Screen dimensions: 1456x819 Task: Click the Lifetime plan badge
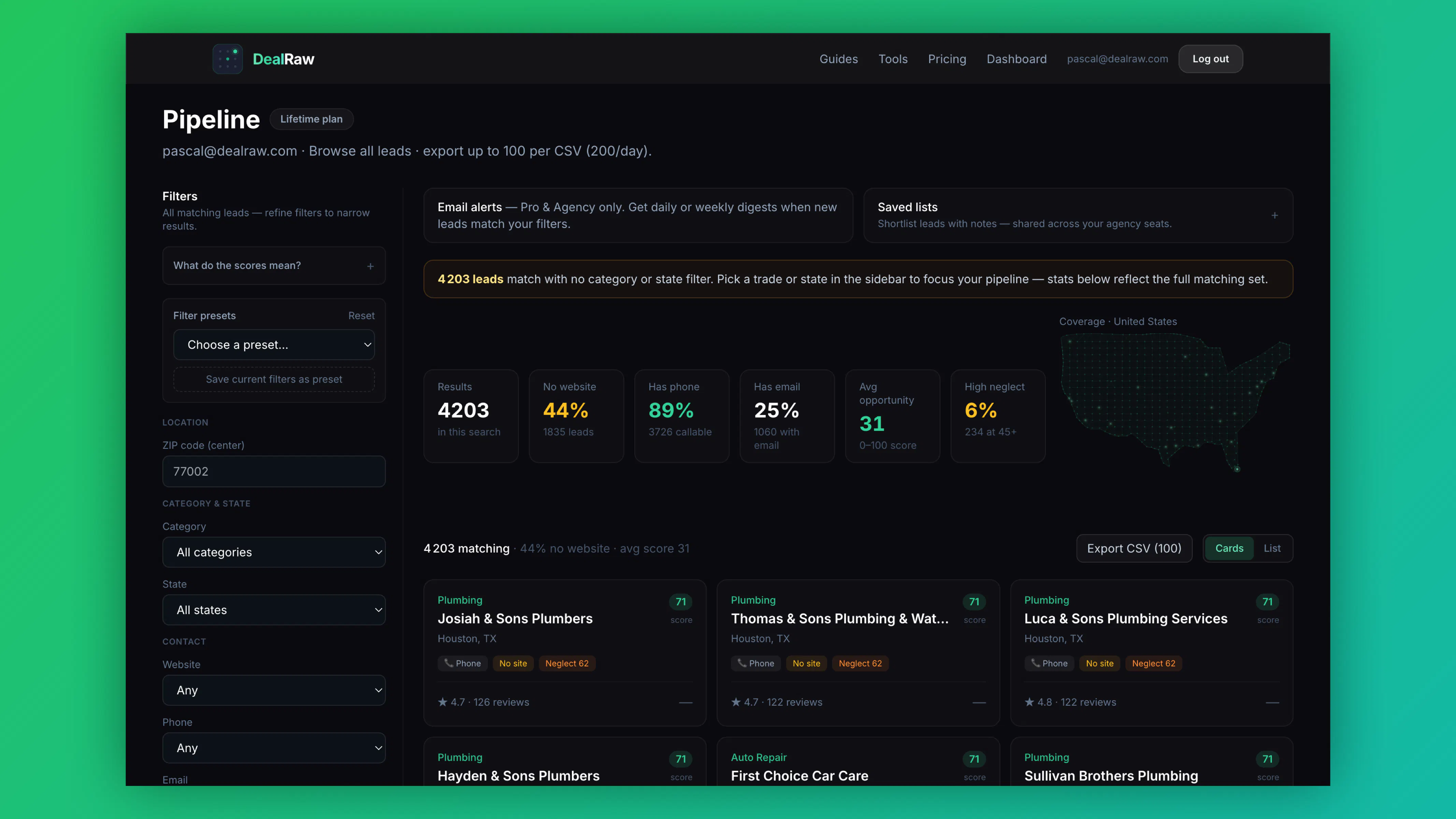(x=312, y=119)
